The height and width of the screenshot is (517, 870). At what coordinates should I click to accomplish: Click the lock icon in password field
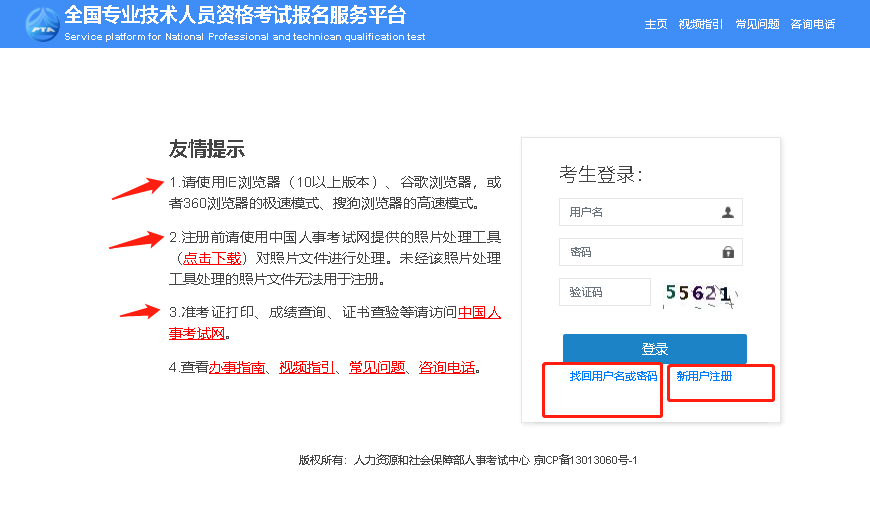pyautogui.click(x=727, y=252)
